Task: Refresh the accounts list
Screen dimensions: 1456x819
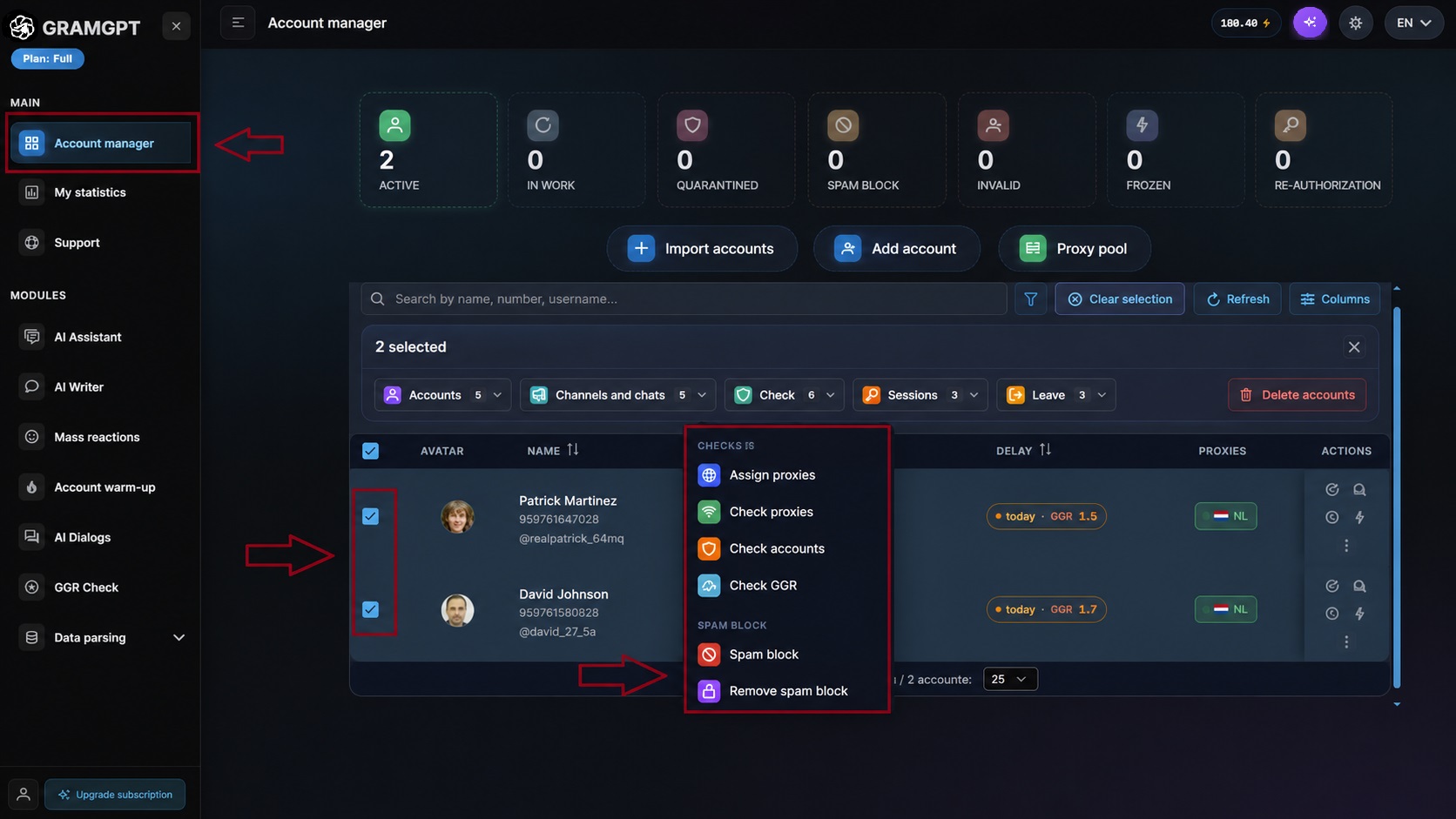Action: (1237, 299)
